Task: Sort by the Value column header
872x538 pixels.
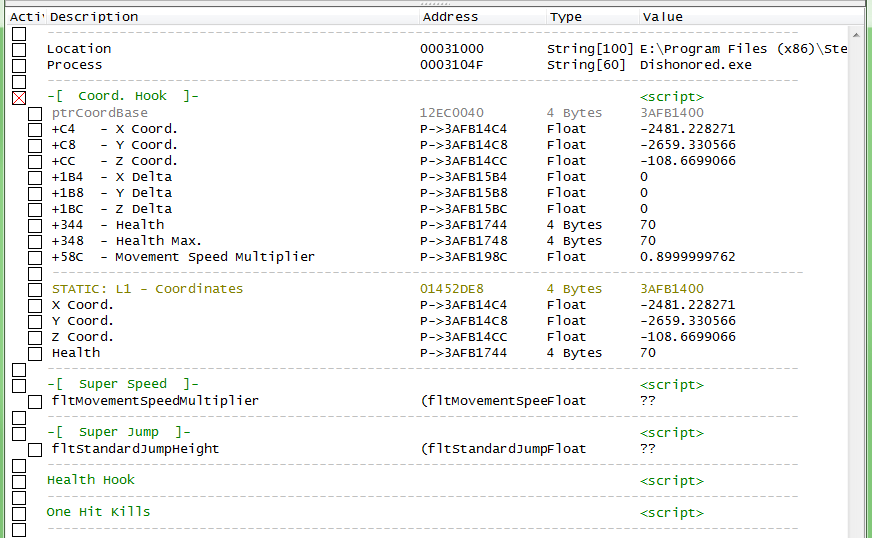Action: click(x=751, y=17)
